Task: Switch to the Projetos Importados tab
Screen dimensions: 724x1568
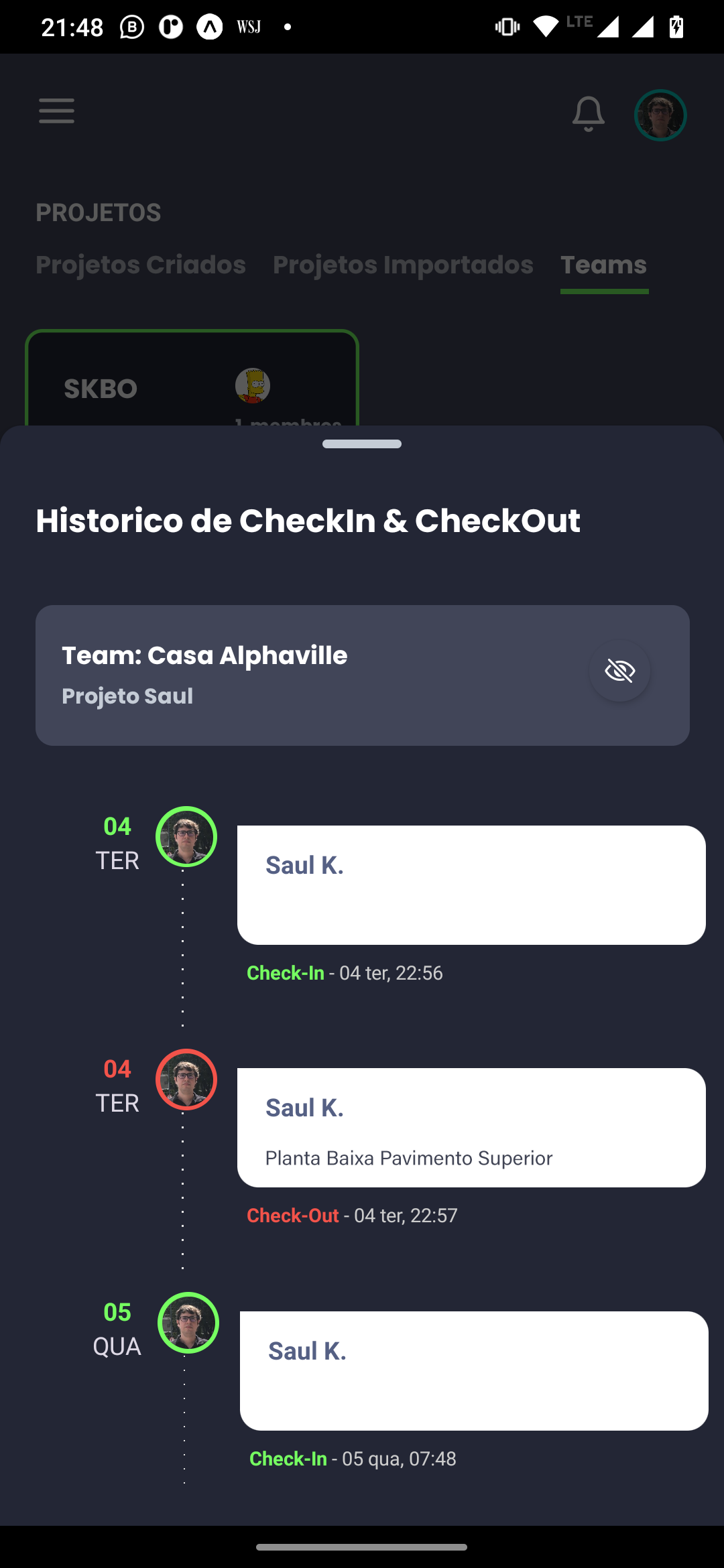Action: click(403, 265)
